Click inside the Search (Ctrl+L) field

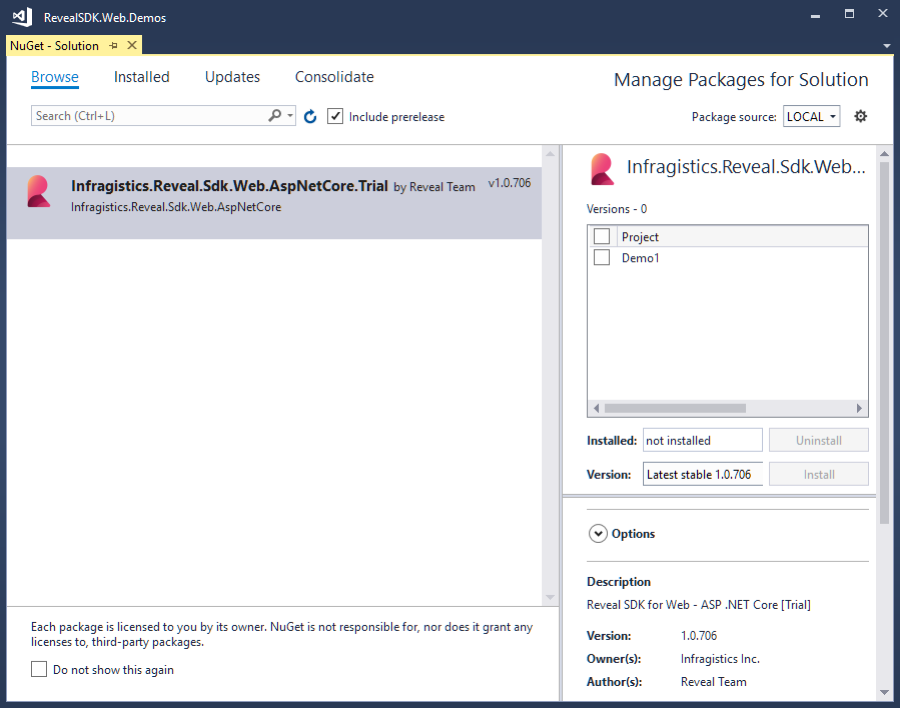coord(140,116)
